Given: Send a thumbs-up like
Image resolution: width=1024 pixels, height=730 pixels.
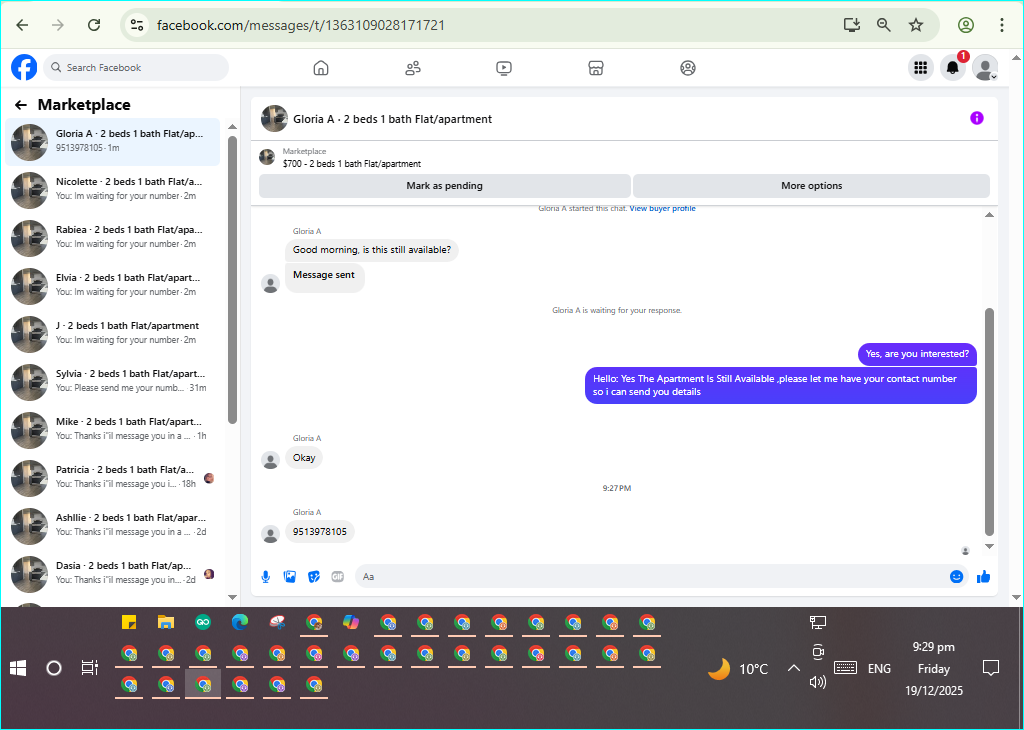Looking at the screenshot, I should (x=984, y=577).
